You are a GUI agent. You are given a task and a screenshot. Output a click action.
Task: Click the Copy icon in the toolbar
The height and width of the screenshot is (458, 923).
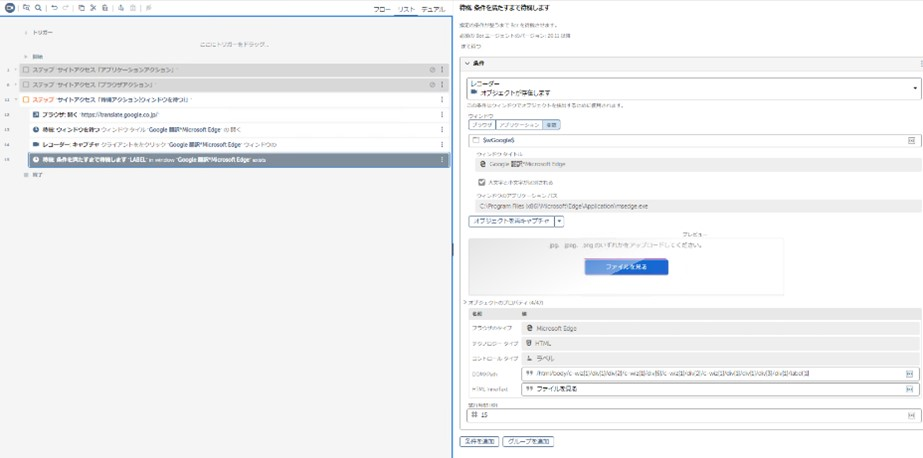point(81,8)
